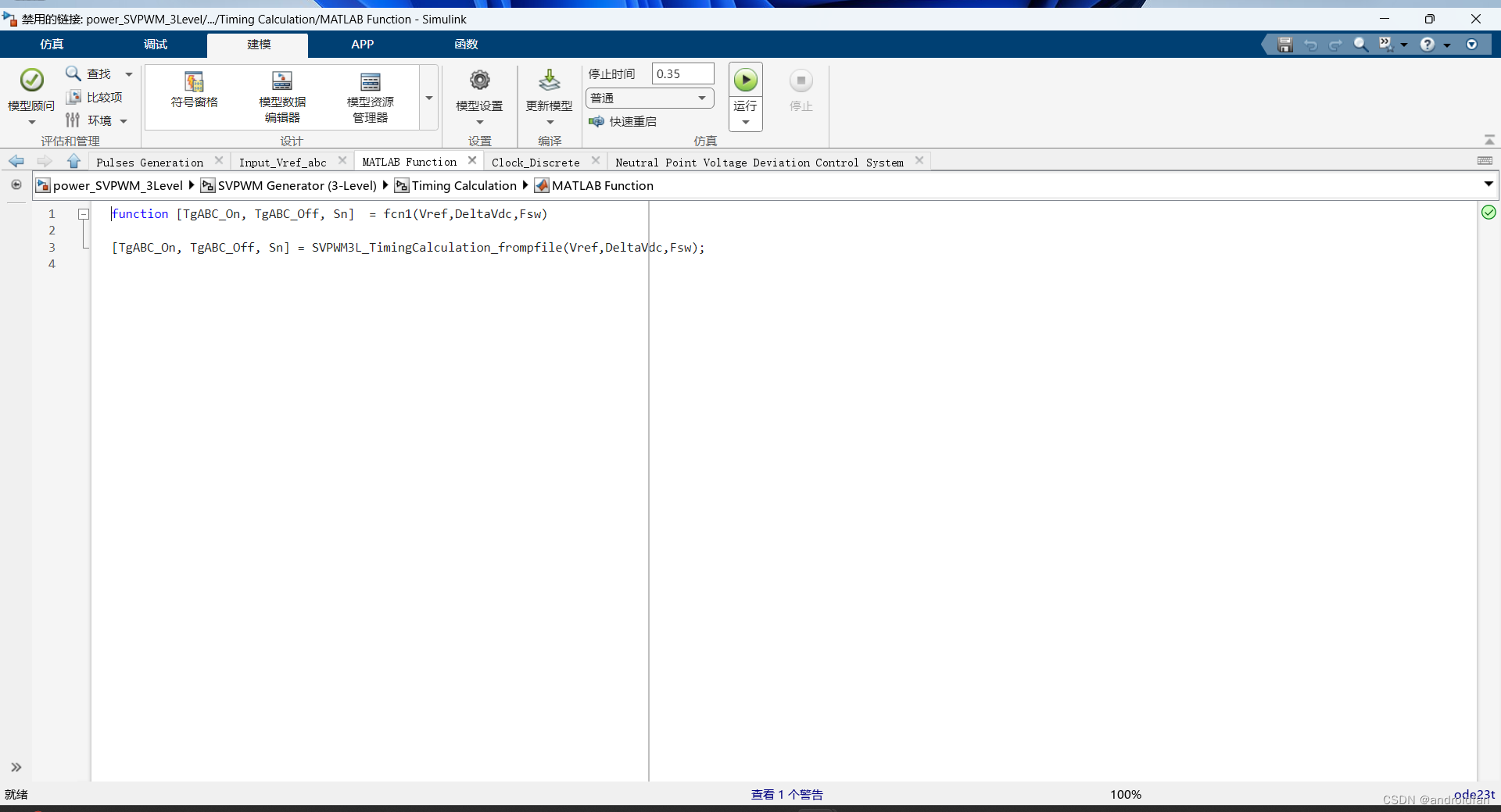
Task: Click SVPWM Generator (3-Level) in breadcrumb
Action: tap(297, 185)
